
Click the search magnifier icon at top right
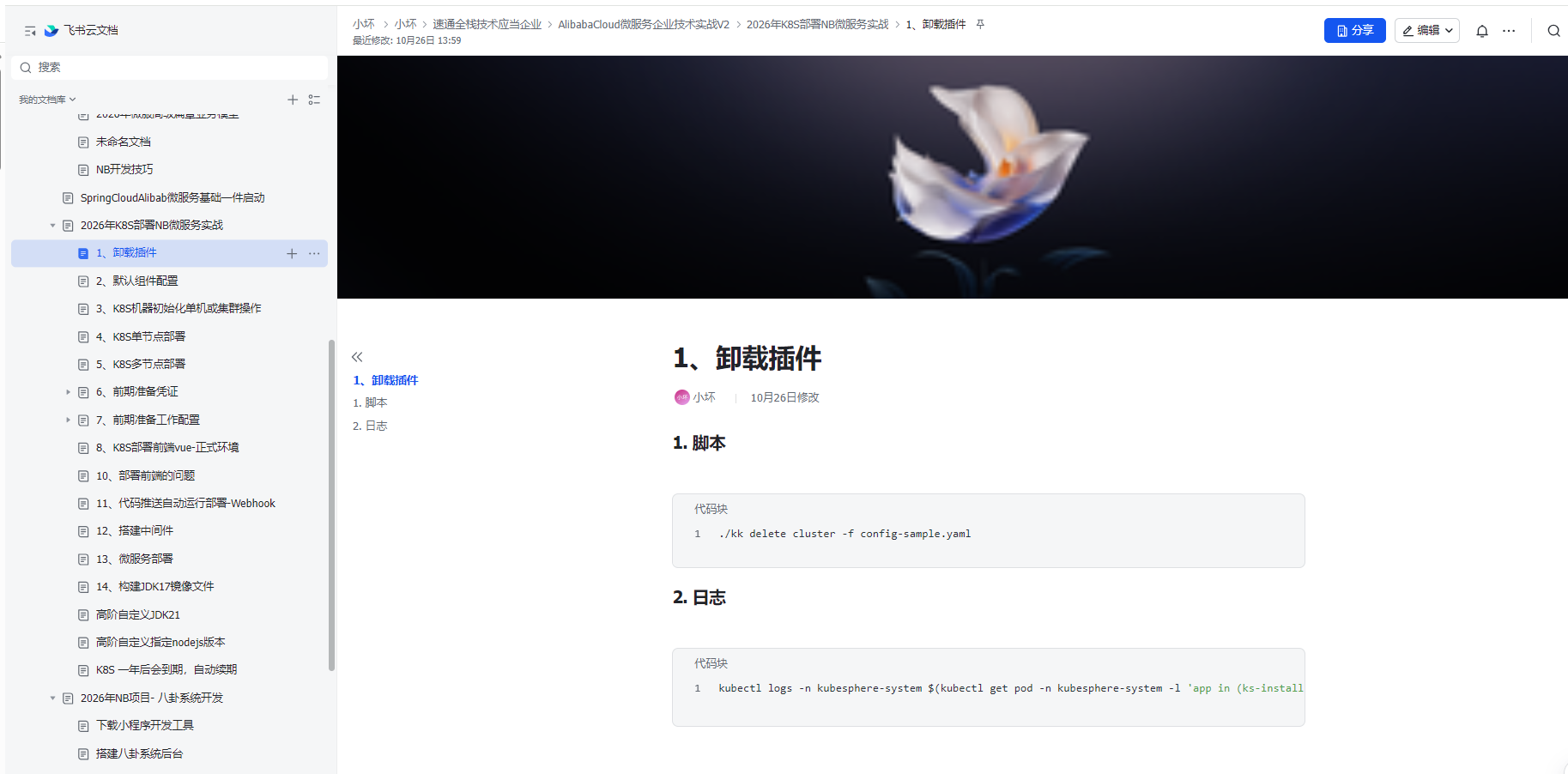1553,31
